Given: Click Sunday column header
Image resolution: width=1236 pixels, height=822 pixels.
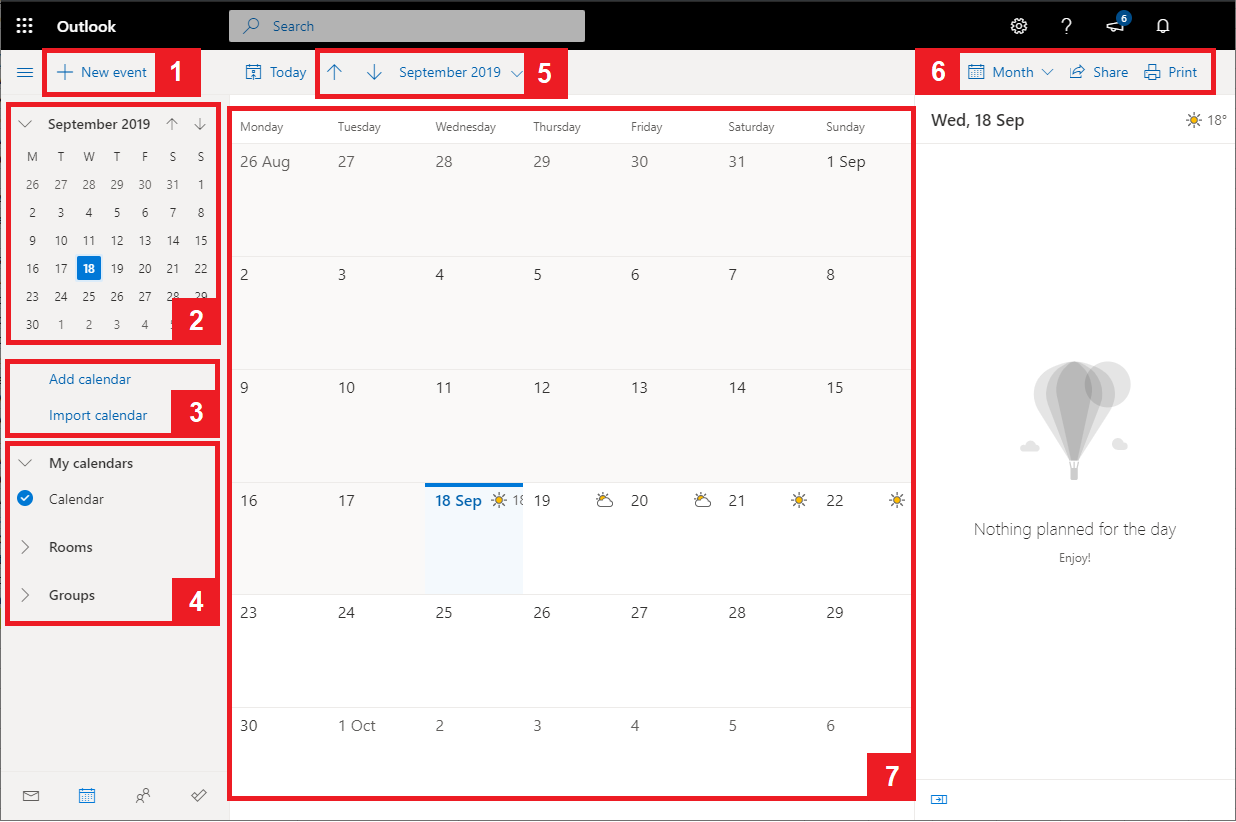Looking at the screenshot, I should click(x=846, y=127).
